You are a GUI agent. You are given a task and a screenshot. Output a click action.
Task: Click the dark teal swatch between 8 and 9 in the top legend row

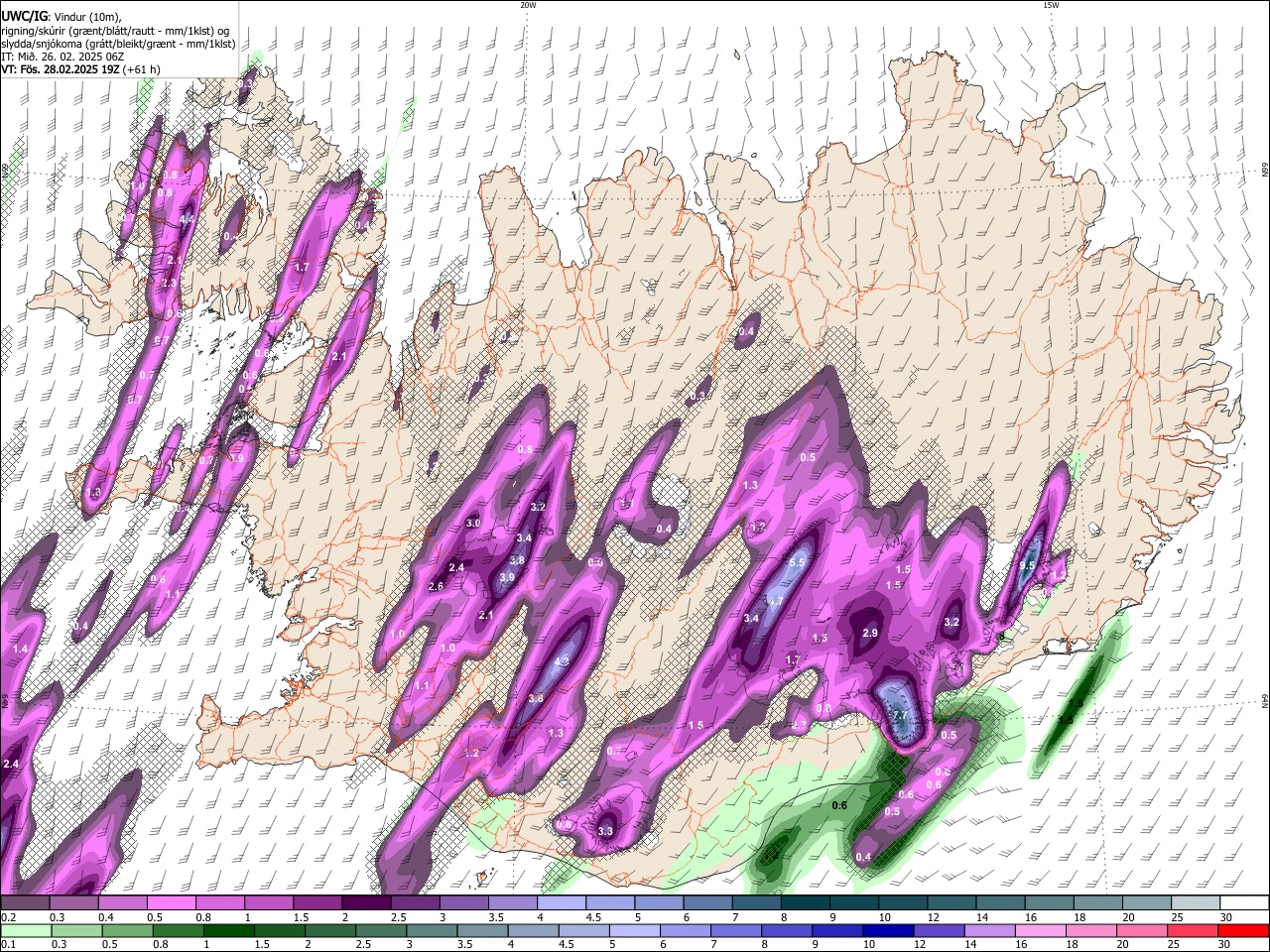[804, 903]
